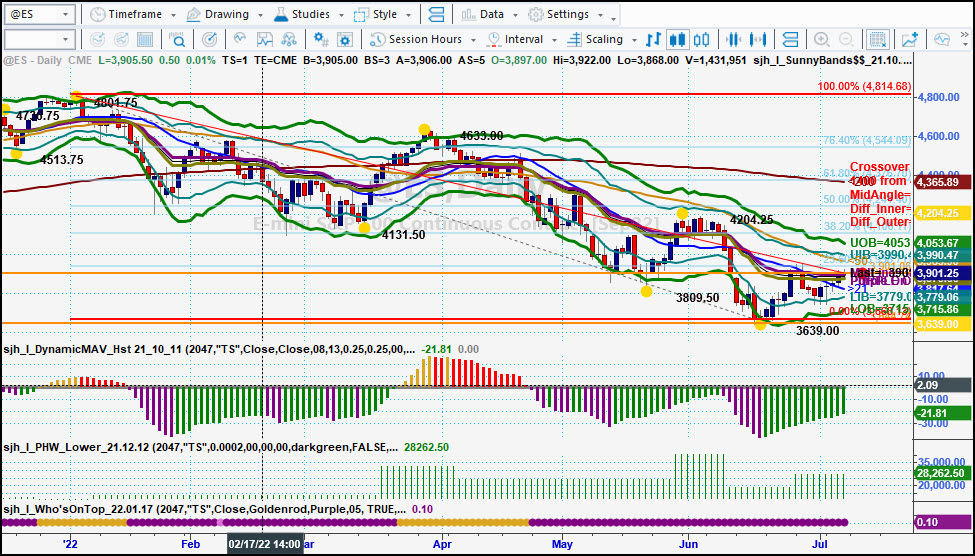Click the 4801.75 high price label
The height and width of the screenshot is (556, 975).
(116, 103)
